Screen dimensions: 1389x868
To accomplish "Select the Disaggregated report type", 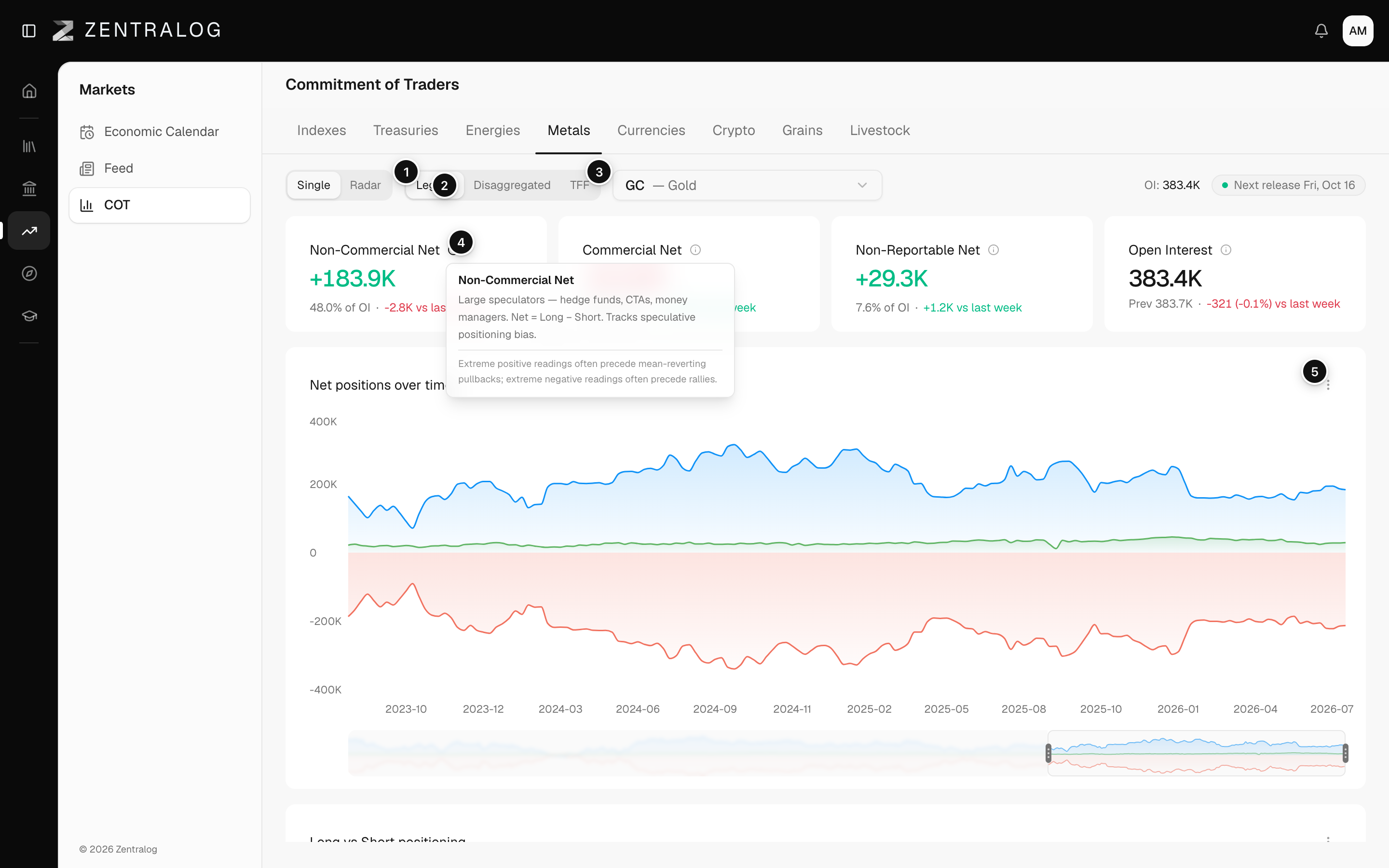I will [511, 185].
